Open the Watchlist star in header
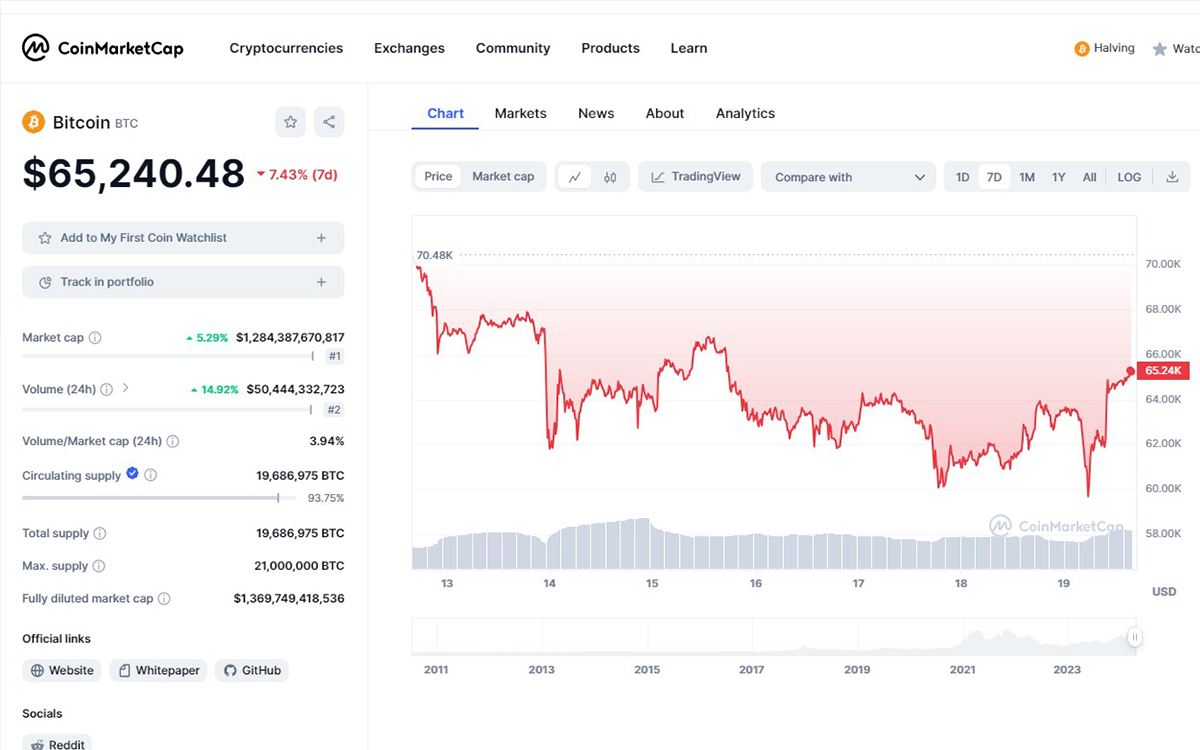The width and height of the screenshot is (1200, 750). (1160, 48)
